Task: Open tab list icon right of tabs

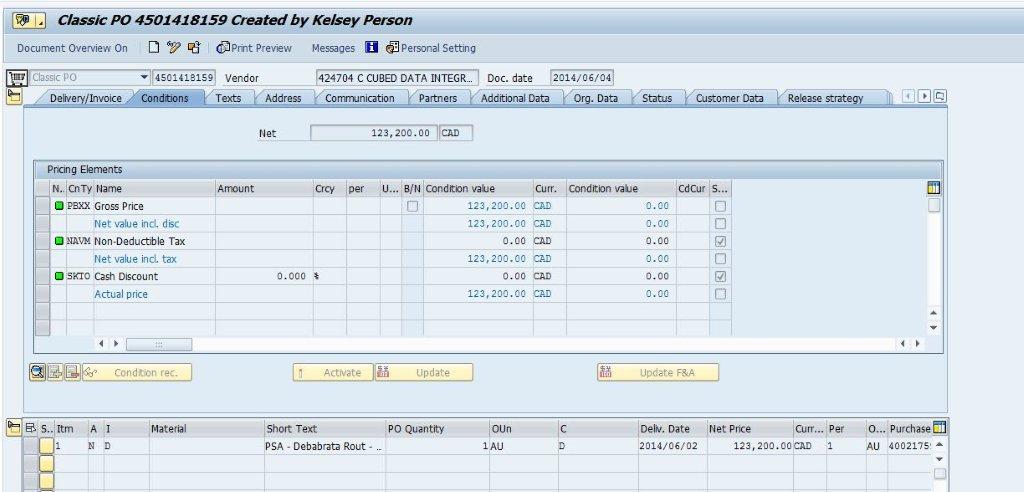Action: click(940, 97)
